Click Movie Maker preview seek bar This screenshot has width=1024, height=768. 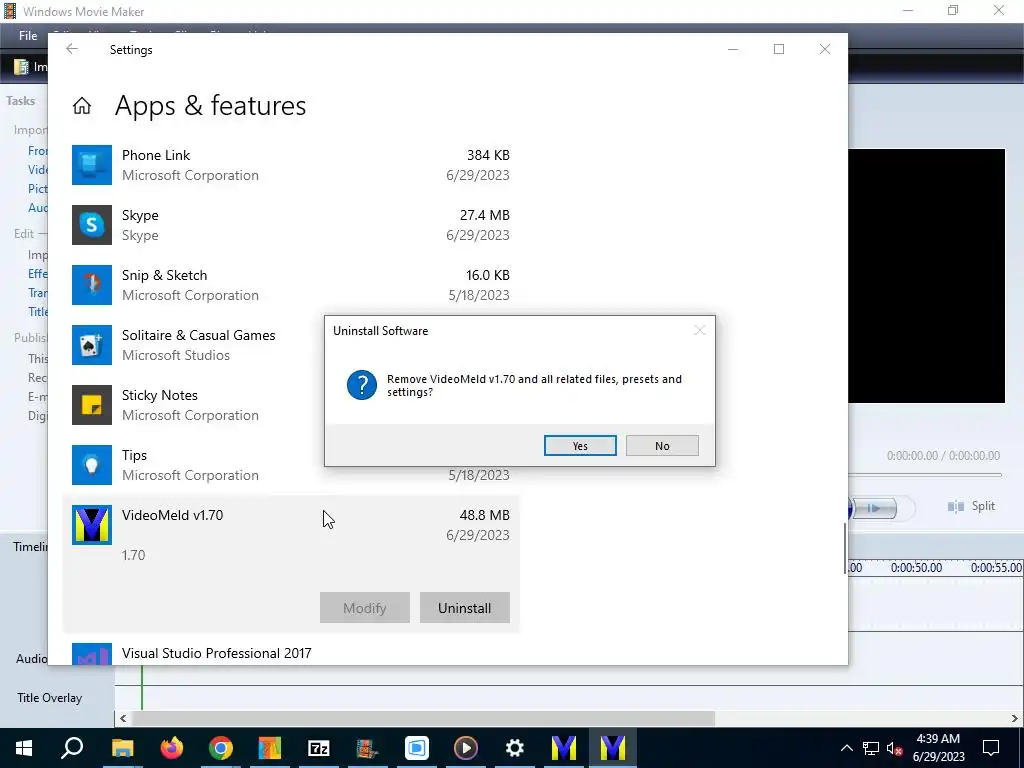coord(925,475)
